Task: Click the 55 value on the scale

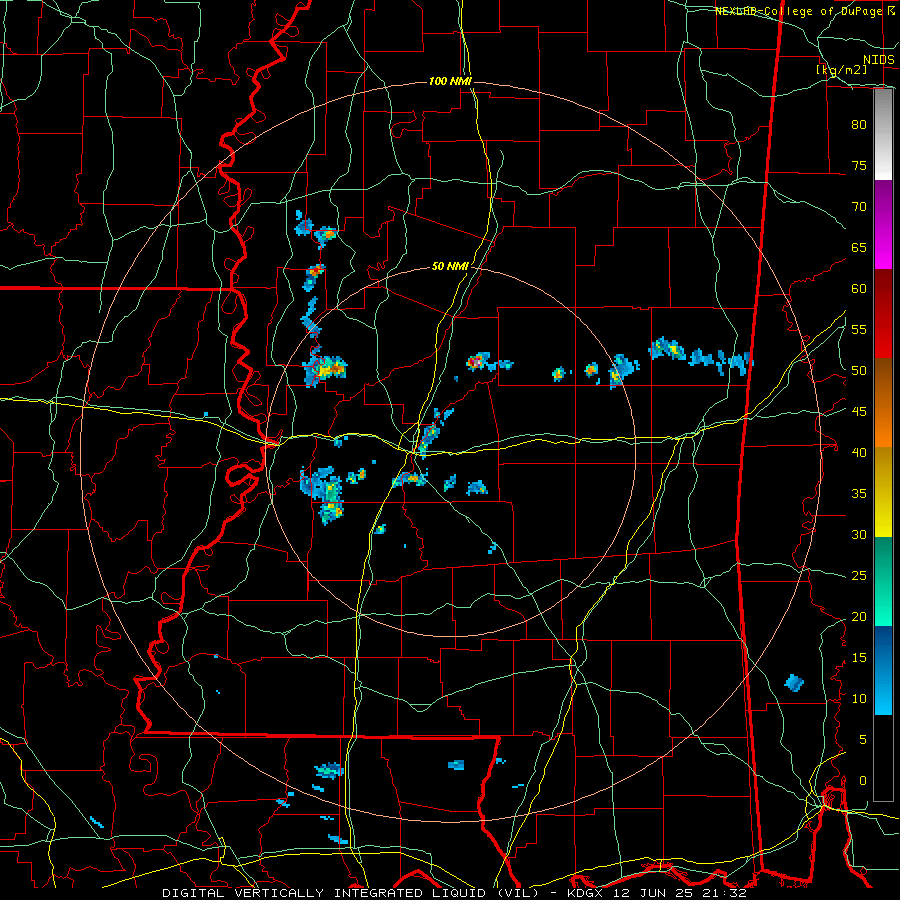Action: (859, 329)
